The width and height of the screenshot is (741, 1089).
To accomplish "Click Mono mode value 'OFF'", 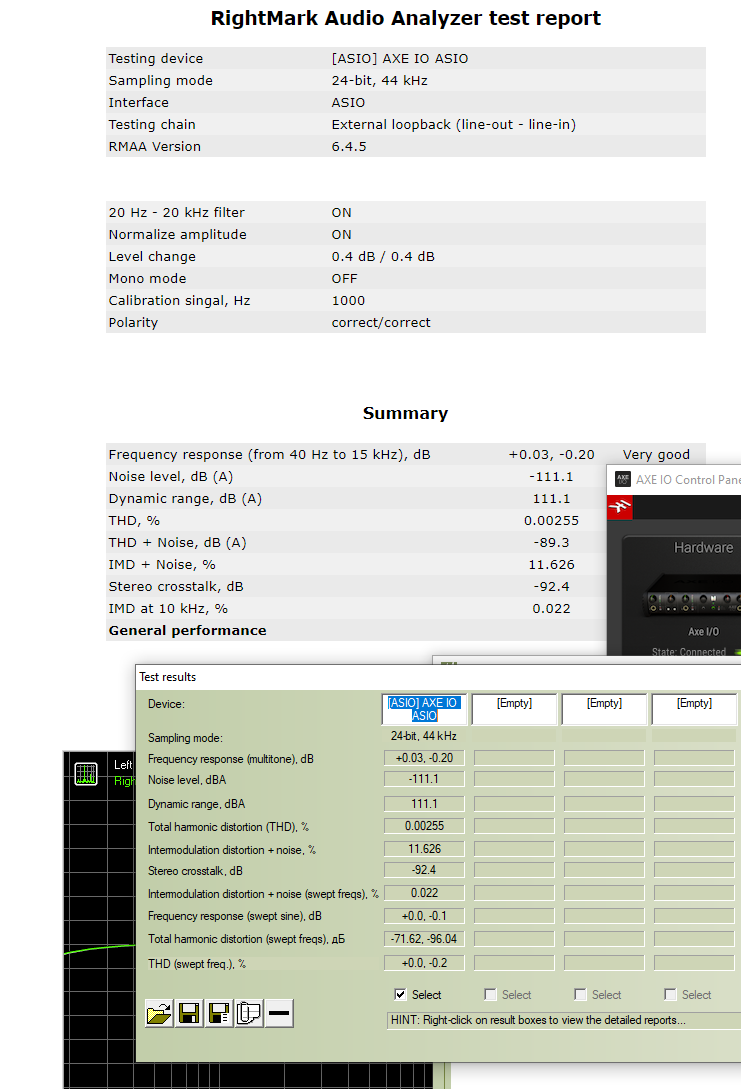I will 344,279.
